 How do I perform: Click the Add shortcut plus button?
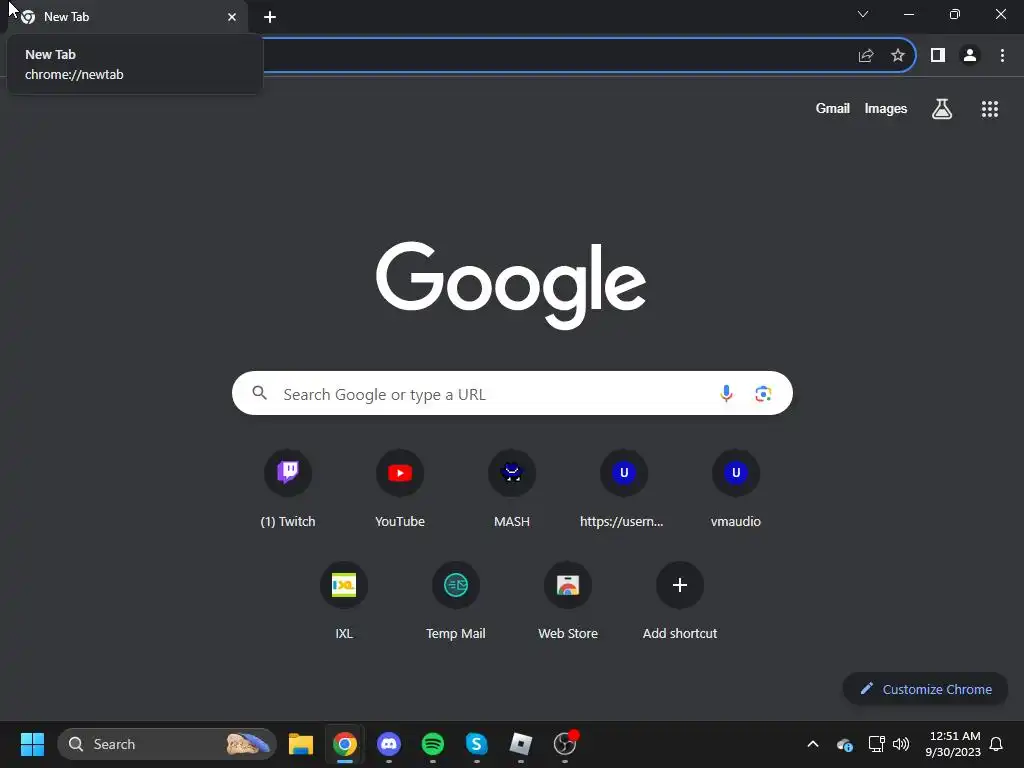pyautogui.click(x=680, y=585)
